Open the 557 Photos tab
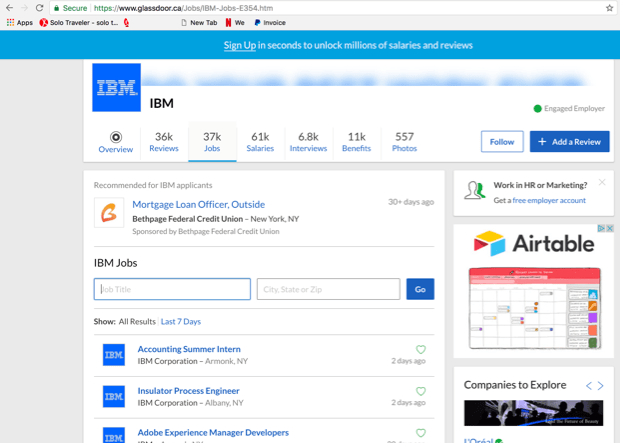 click(405, 142)
